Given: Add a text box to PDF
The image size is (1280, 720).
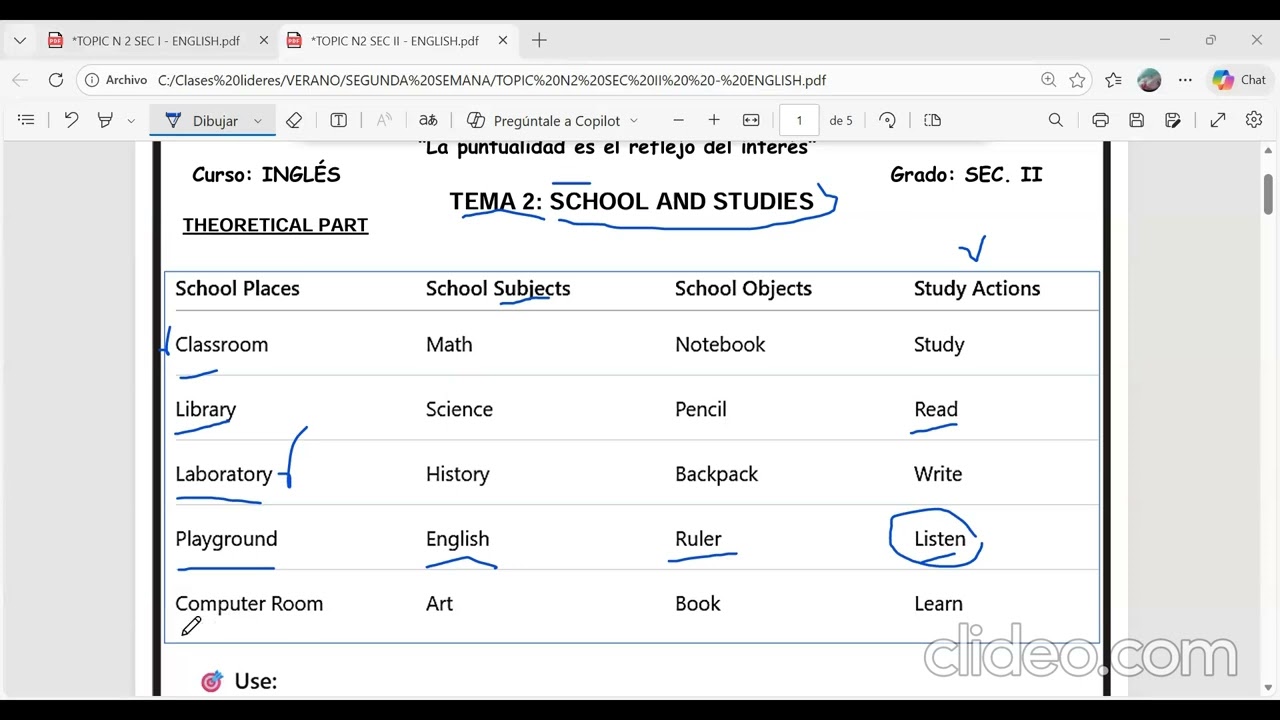Looking at the screenshot, I should click(339, 120).
